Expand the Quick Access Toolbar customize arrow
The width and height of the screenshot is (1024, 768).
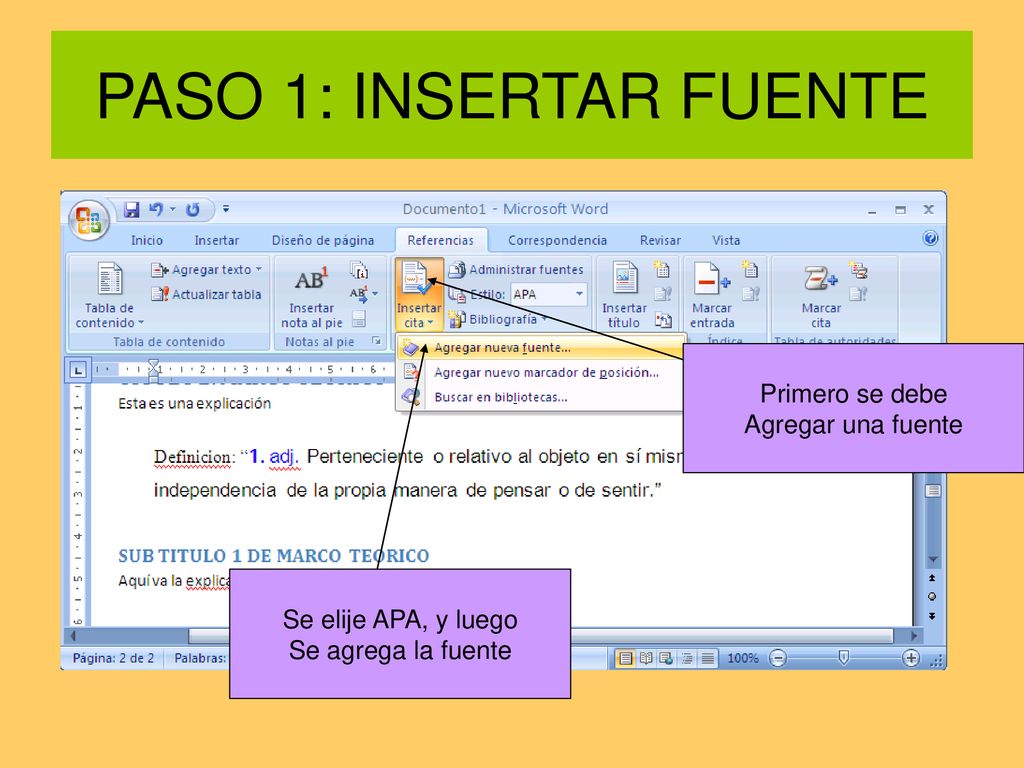point(226,209)
